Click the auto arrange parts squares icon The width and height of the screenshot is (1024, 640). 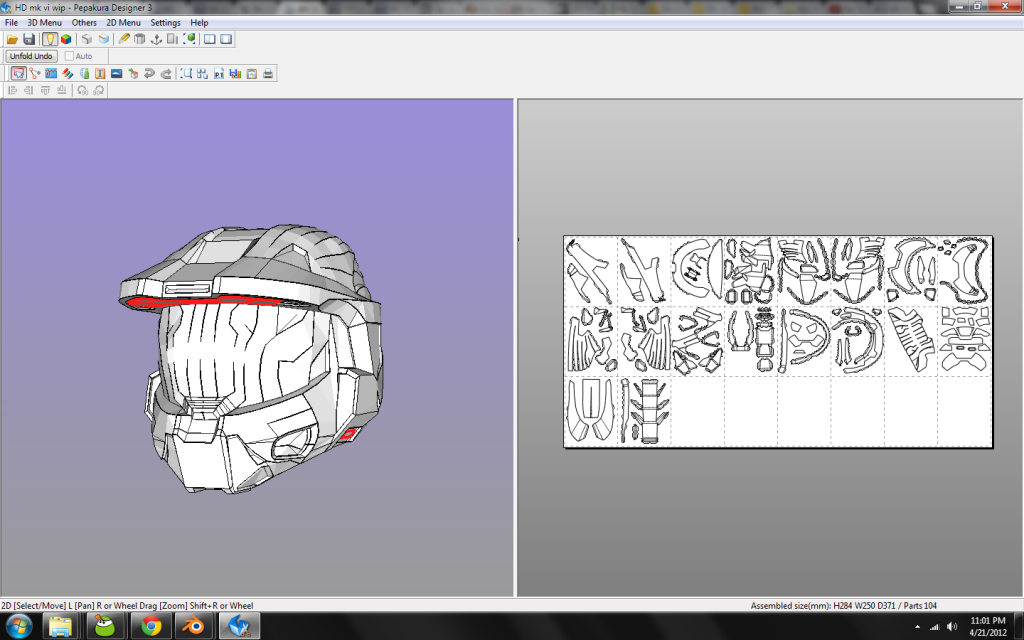click(x=202, y=74)
